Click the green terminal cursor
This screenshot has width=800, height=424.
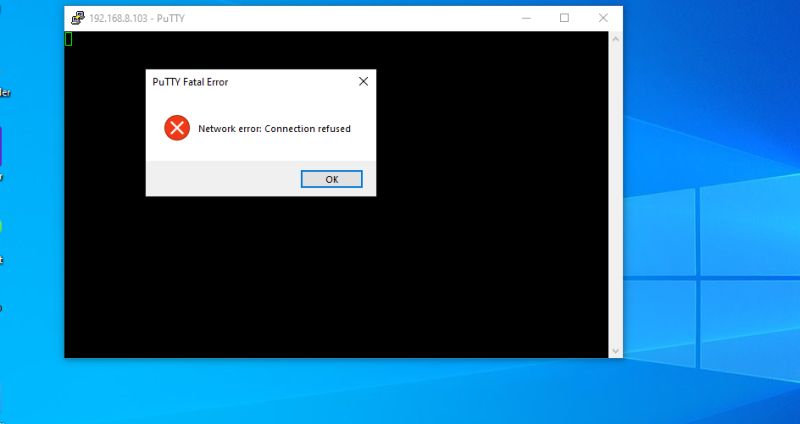pyautogui.click(x=68, y=39)
